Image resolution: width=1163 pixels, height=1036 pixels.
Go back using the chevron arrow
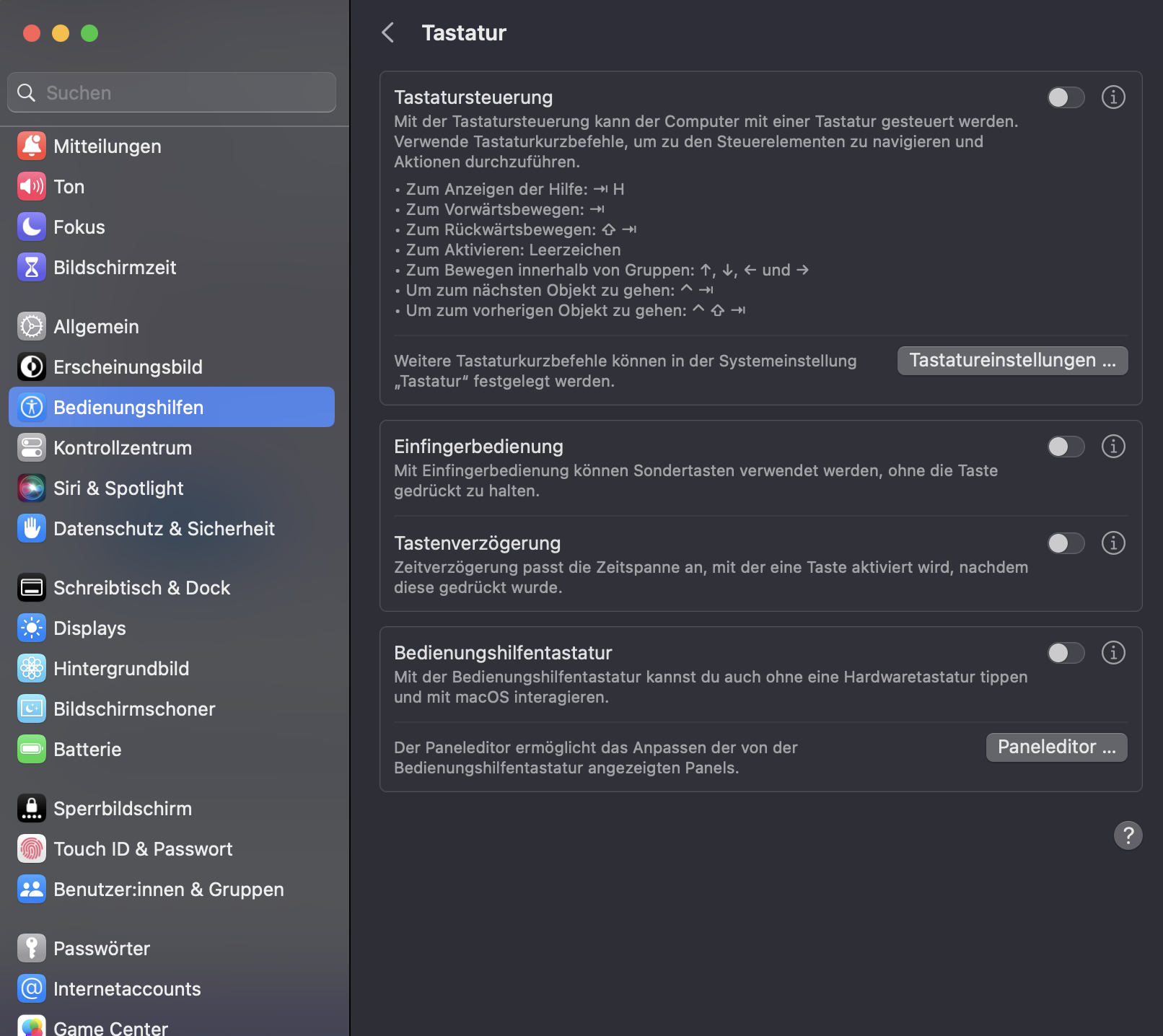[388, 32]
